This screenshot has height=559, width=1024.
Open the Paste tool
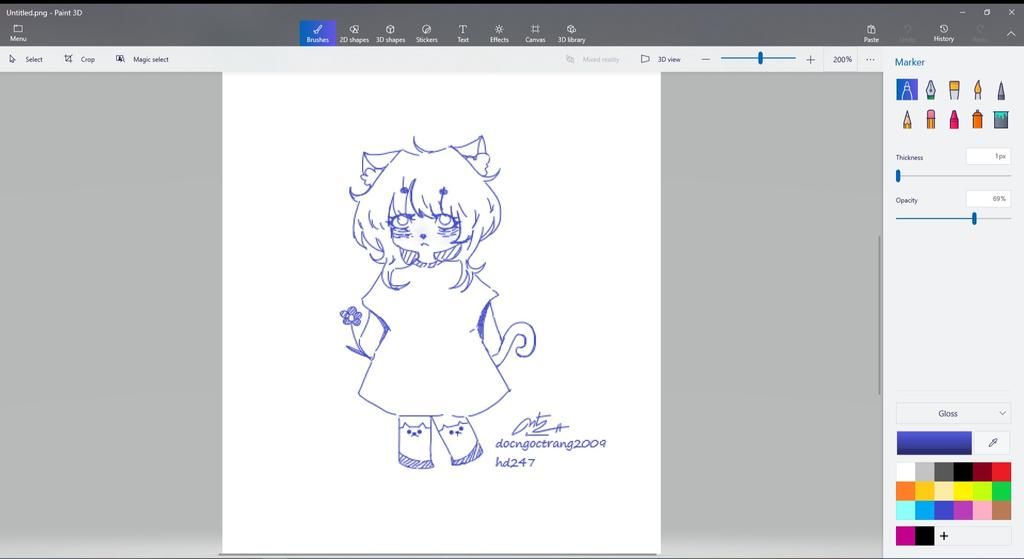871,33
